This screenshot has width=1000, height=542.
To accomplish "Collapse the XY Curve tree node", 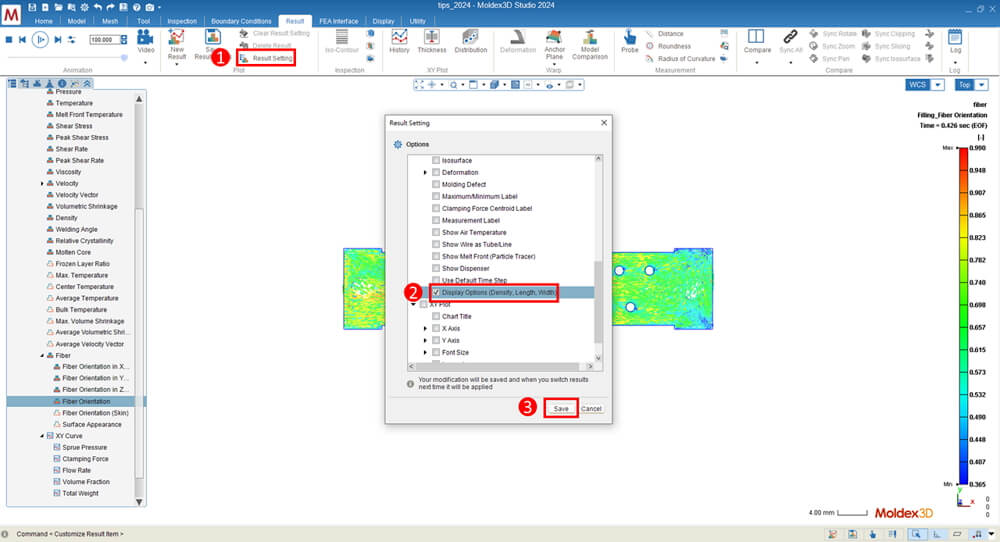I will coord(42,436).
